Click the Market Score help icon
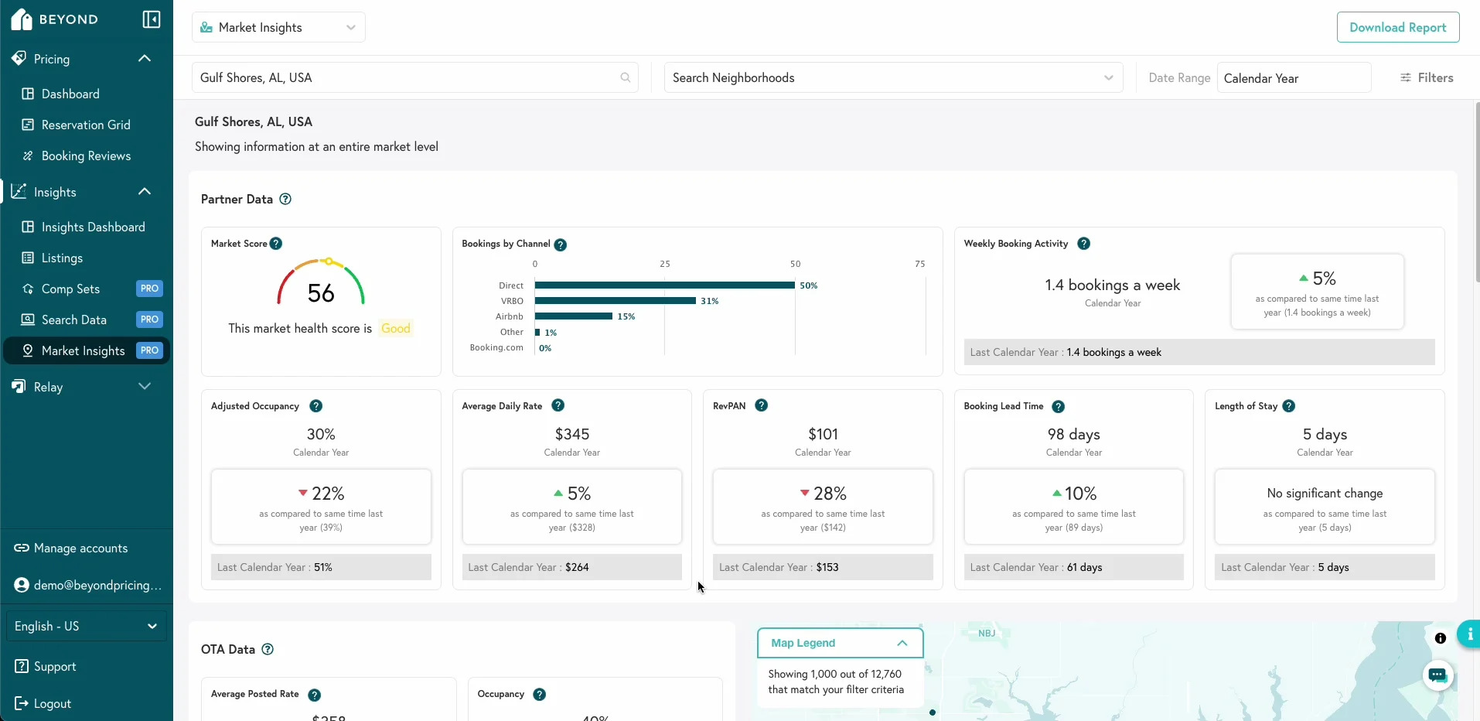 pyautogui.click(x=277, y=243)
